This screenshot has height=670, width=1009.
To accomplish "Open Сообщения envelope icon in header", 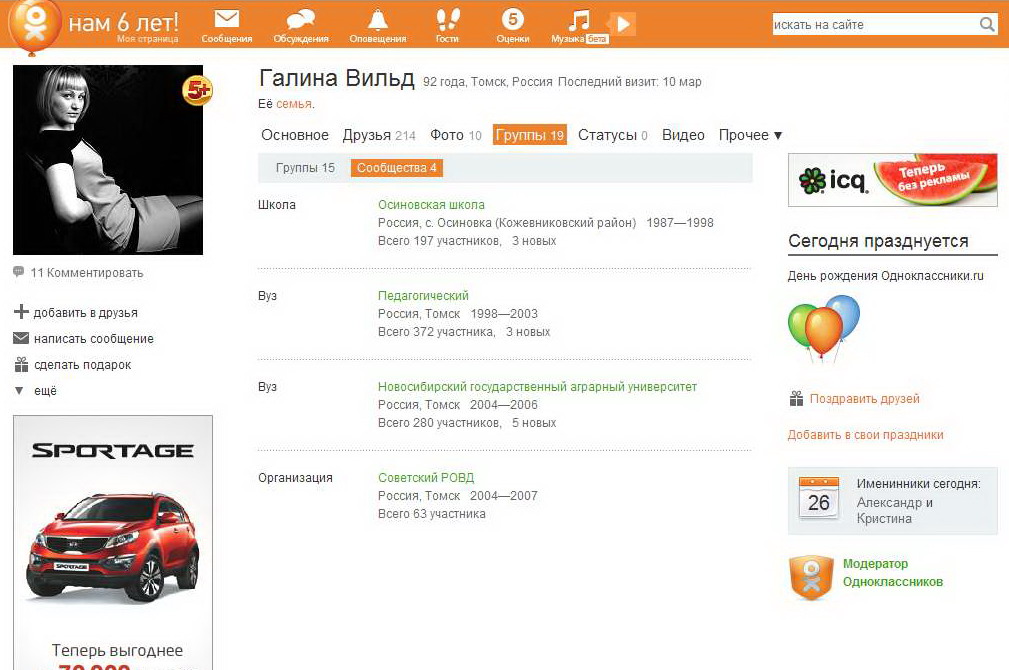I will (x=227, y=20).
